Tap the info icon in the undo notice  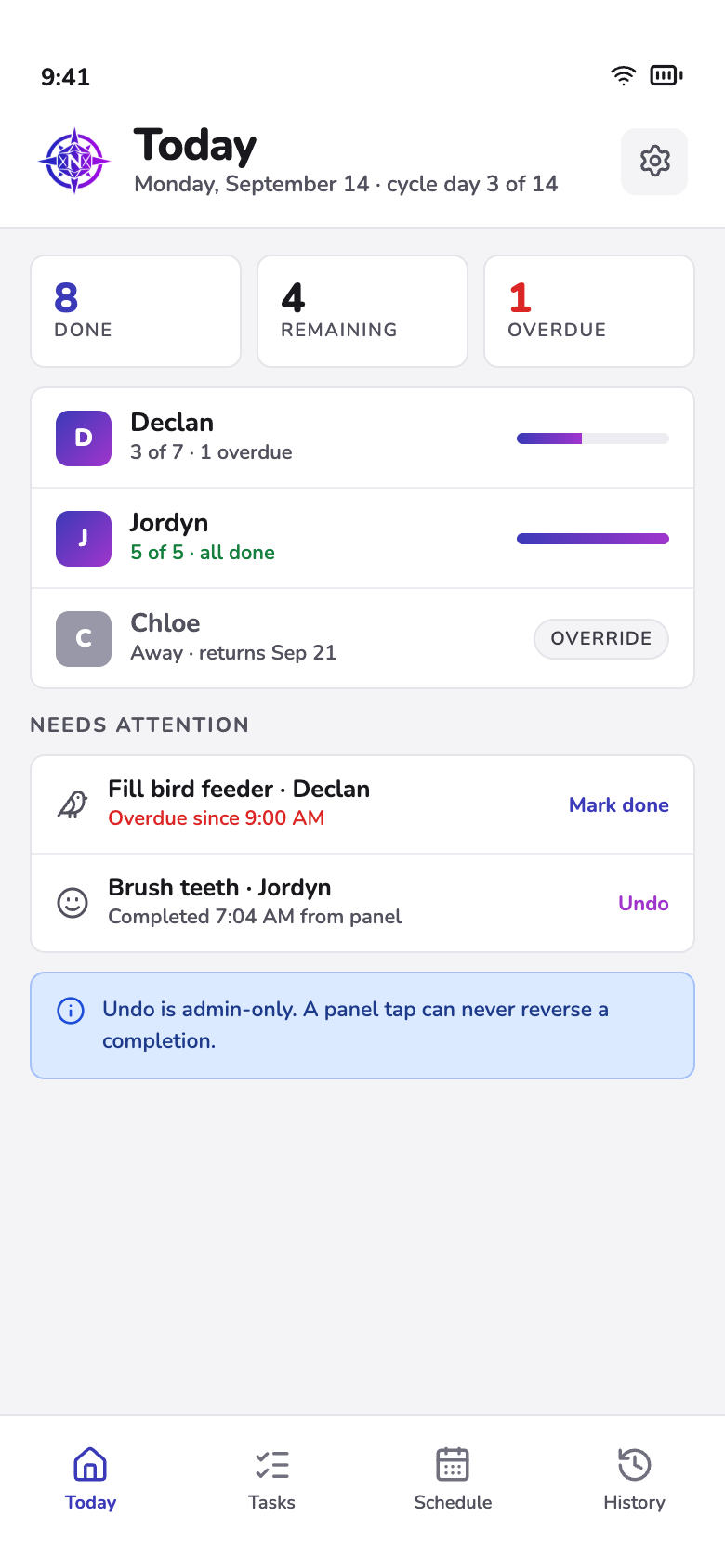coord(71,1010)
